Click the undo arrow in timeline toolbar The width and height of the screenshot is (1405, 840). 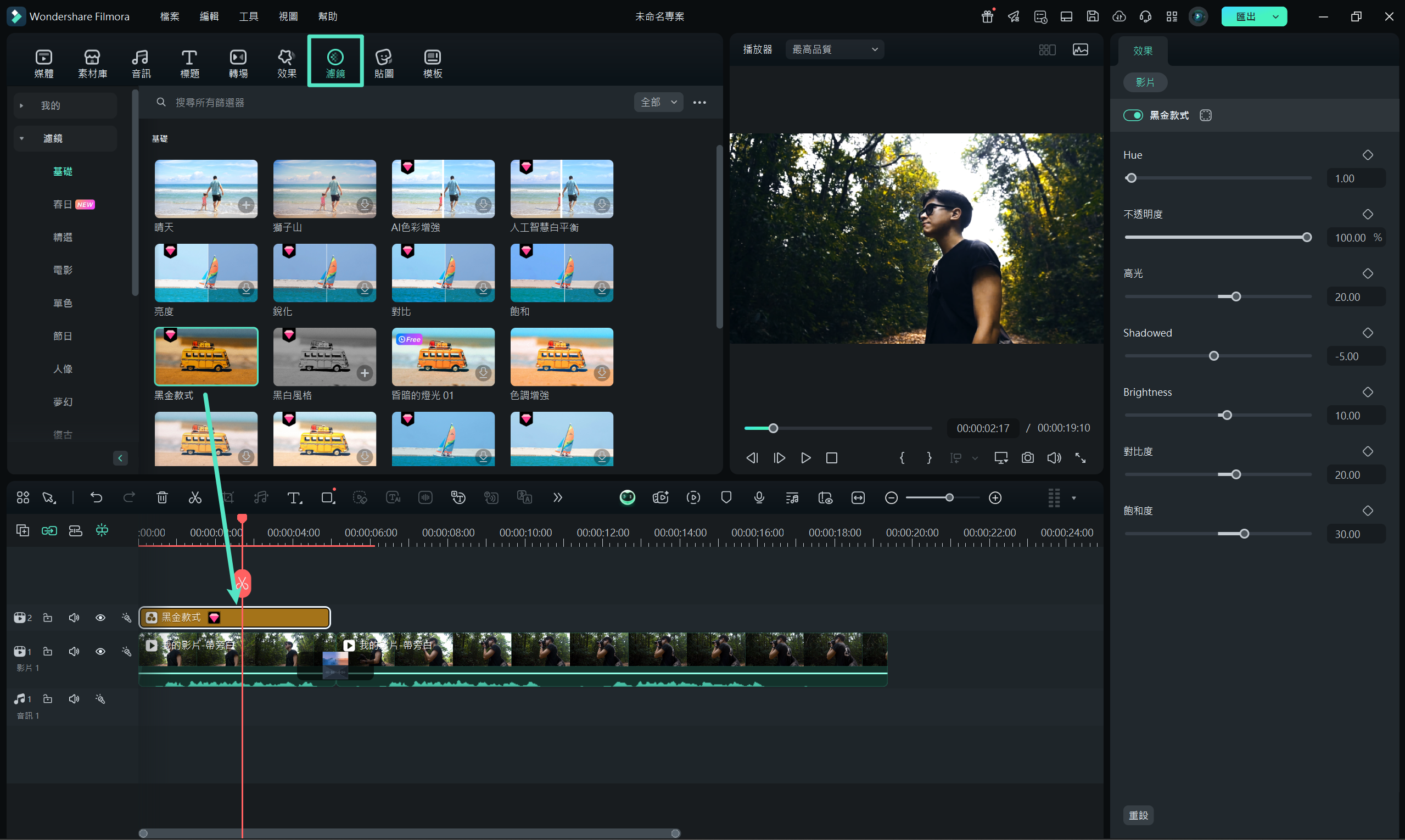coord(96,497)
